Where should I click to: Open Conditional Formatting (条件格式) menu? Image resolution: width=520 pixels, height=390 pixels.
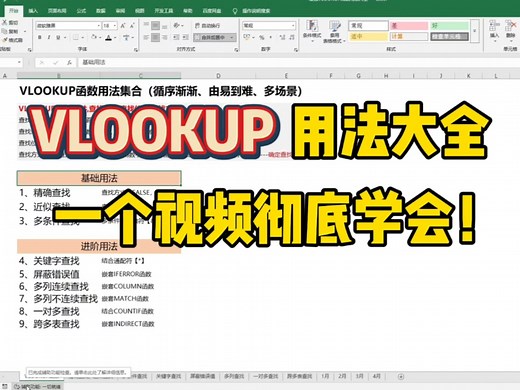point(312,31)
